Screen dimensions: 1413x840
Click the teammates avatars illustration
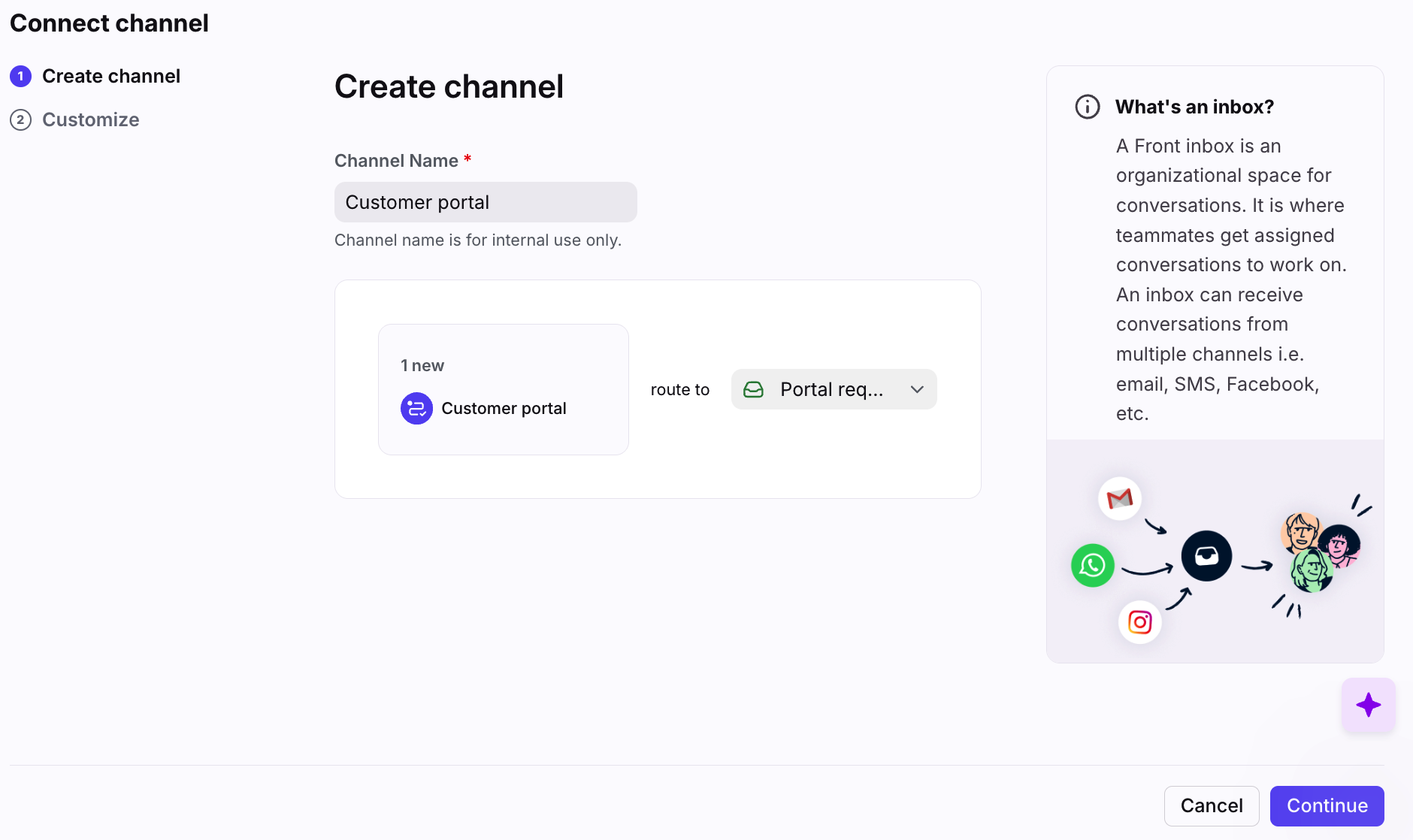(1320, 552)
